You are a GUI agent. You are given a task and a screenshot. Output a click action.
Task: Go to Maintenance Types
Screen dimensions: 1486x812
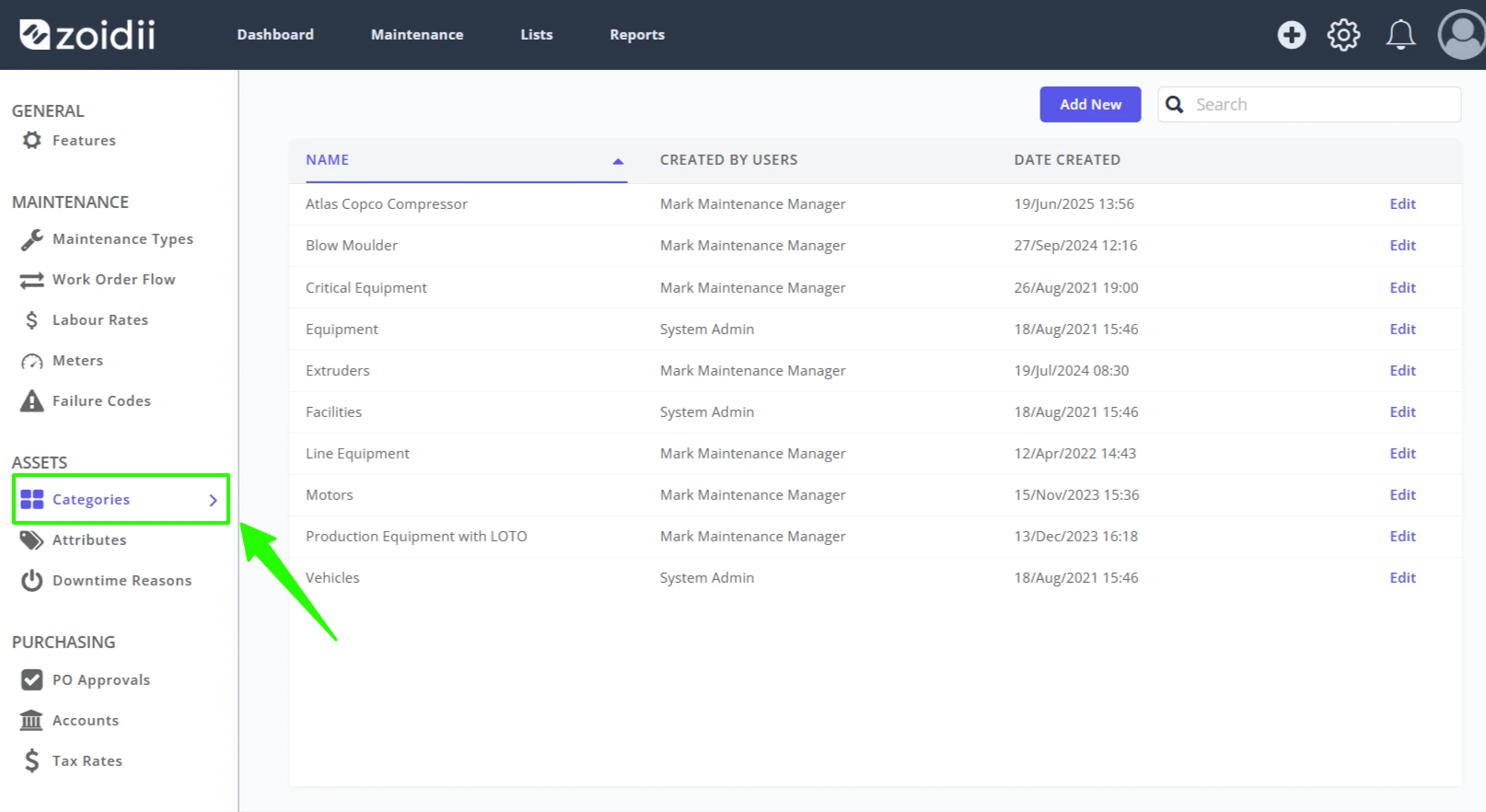122,239
